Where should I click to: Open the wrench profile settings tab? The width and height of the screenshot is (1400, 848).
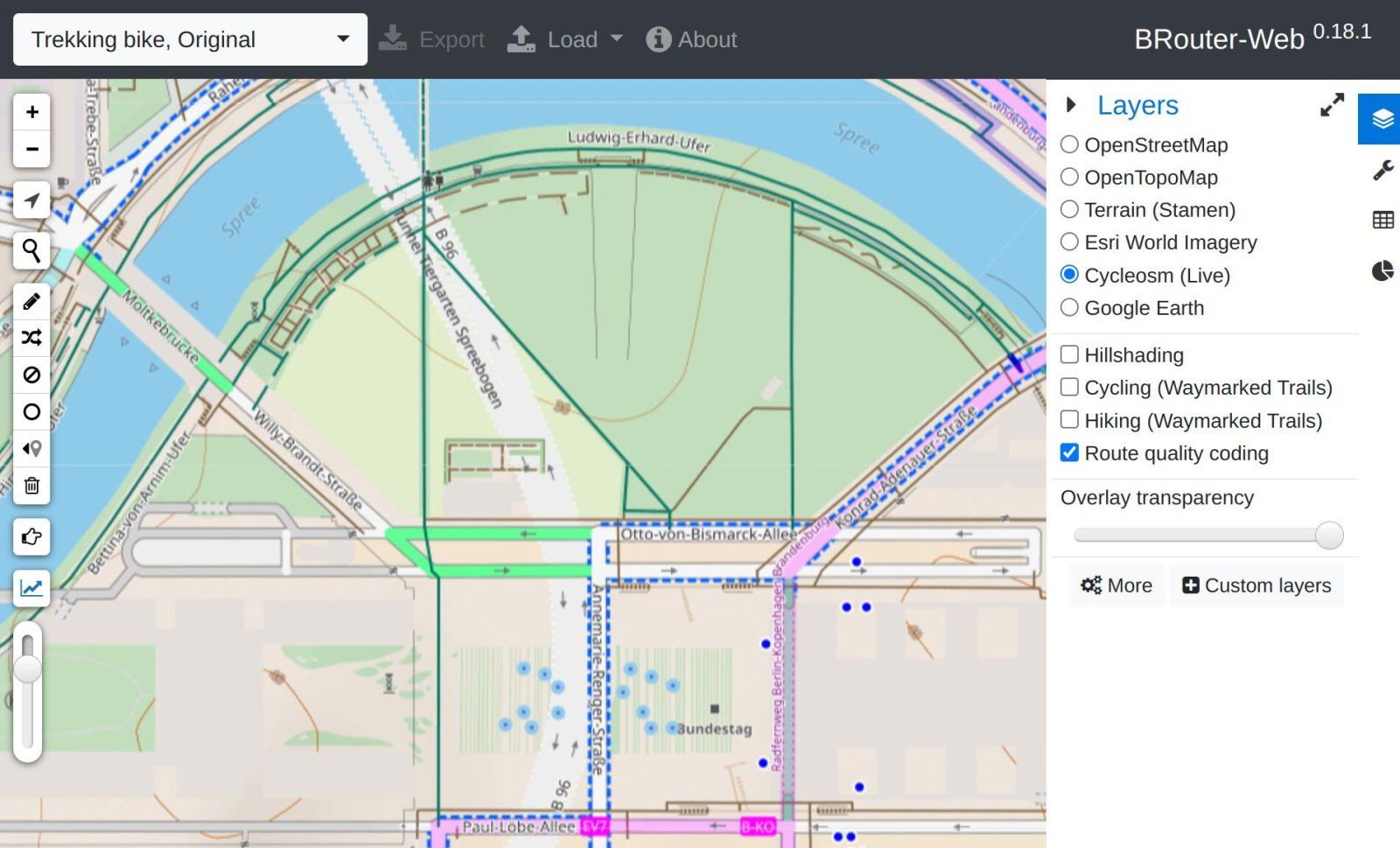pos(1382,170)
